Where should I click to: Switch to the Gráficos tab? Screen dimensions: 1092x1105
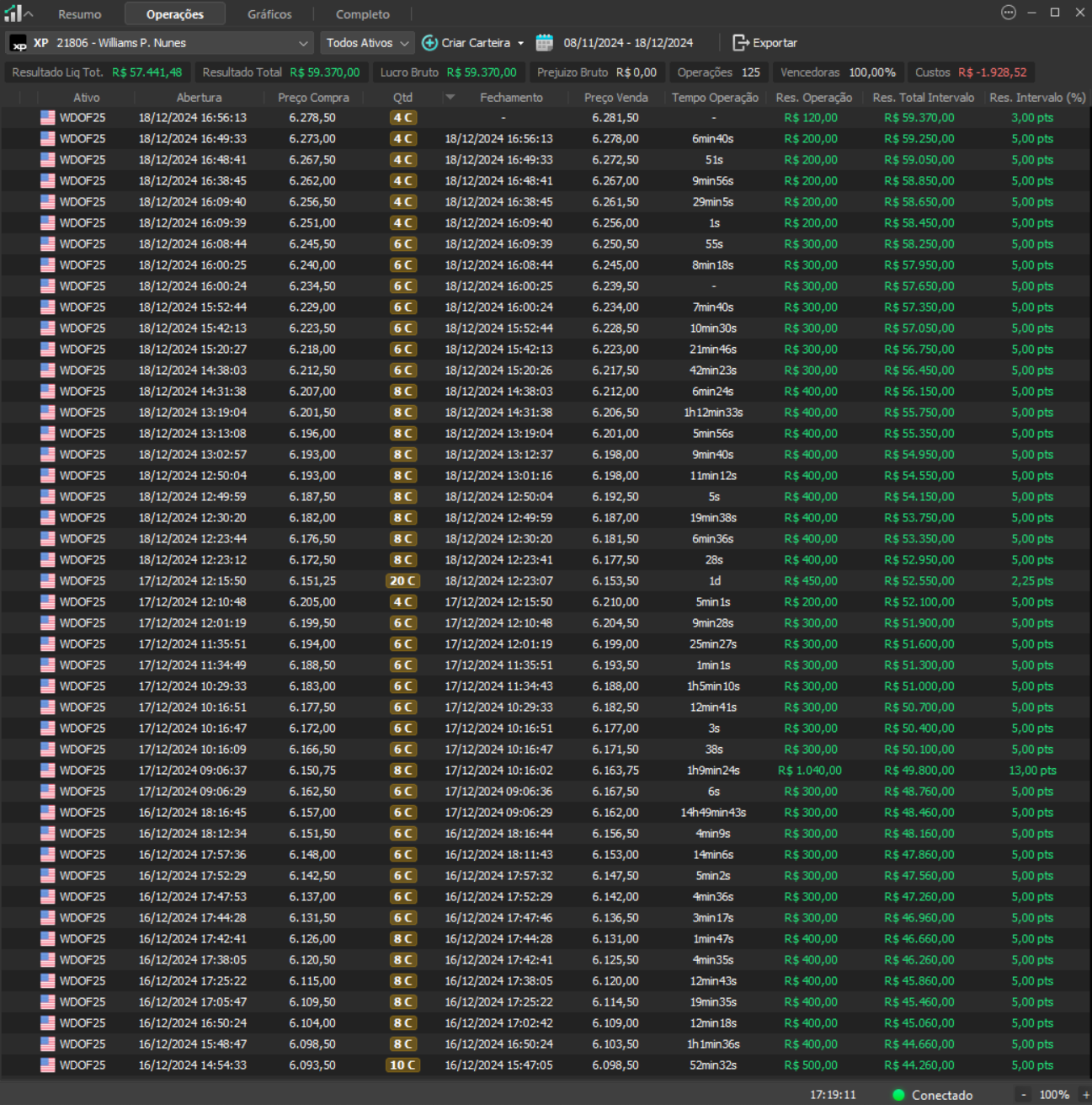tap(269, 14)
